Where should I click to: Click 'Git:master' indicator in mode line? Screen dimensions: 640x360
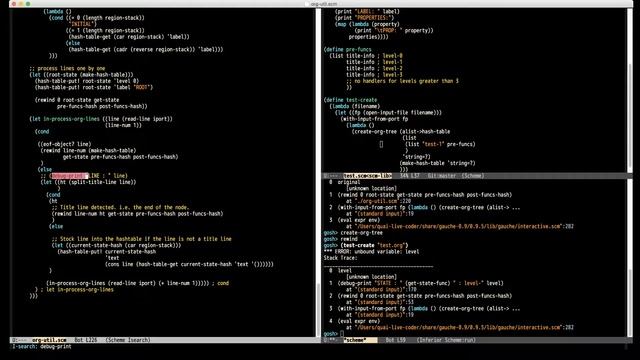click(442, 176)
